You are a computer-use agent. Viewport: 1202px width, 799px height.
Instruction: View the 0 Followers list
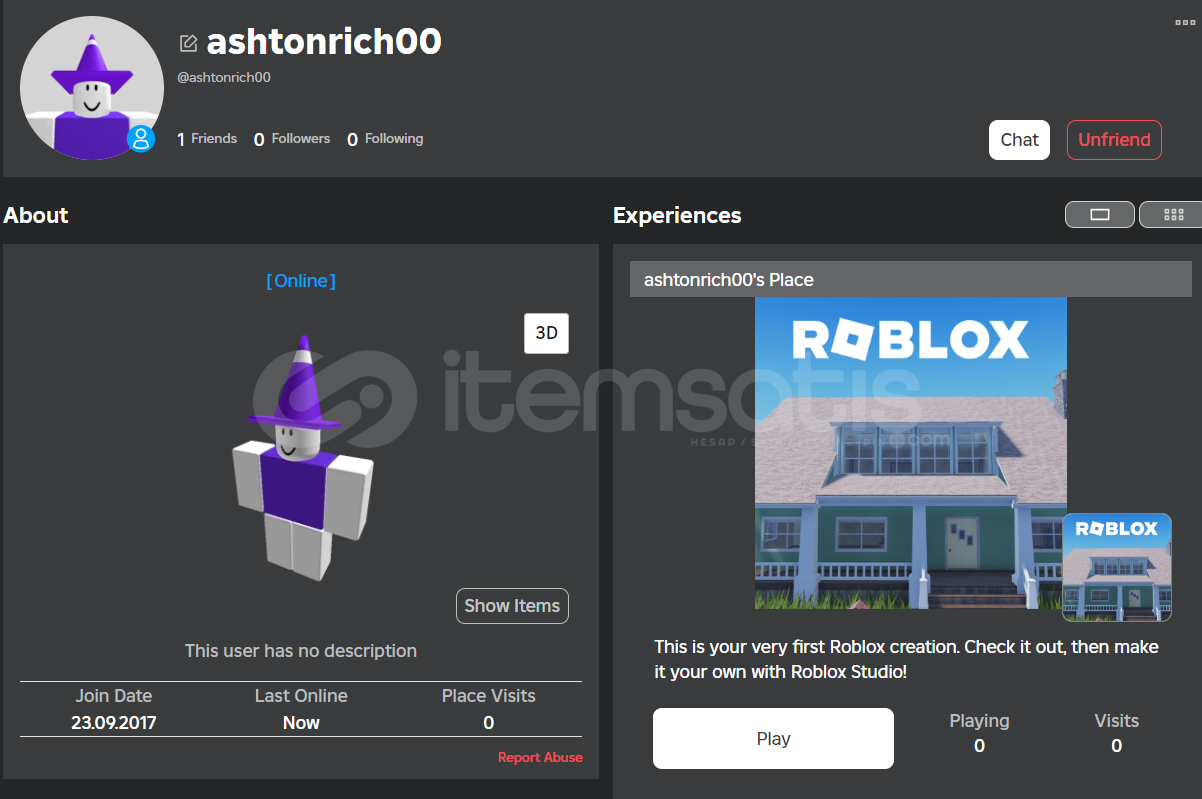(x=292, y=139)
